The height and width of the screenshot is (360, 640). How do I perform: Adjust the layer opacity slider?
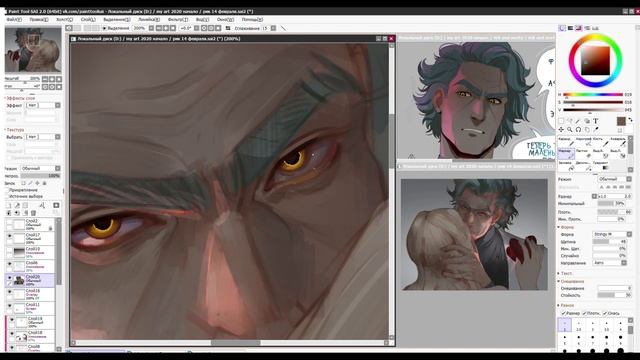pyautogui.click(x=40, y=176)
